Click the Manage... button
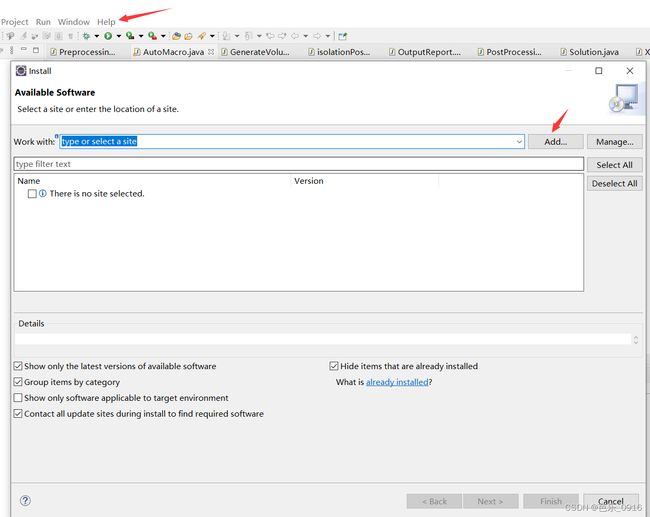Screen dimensions: 650x517 click(x=615, y=142)
